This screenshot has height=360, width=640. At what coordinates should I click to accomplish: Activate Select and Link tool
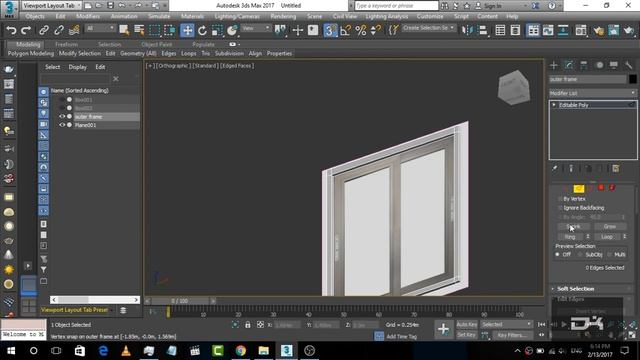point(44,30)
